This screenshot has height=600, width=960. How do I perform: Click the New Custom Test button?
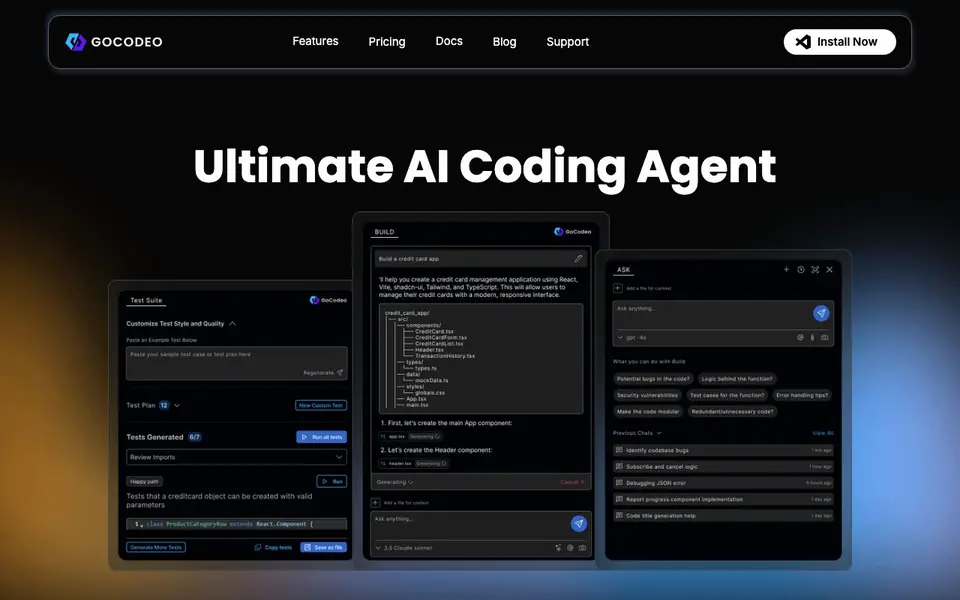pyautogui.click(x=321, y=405)
